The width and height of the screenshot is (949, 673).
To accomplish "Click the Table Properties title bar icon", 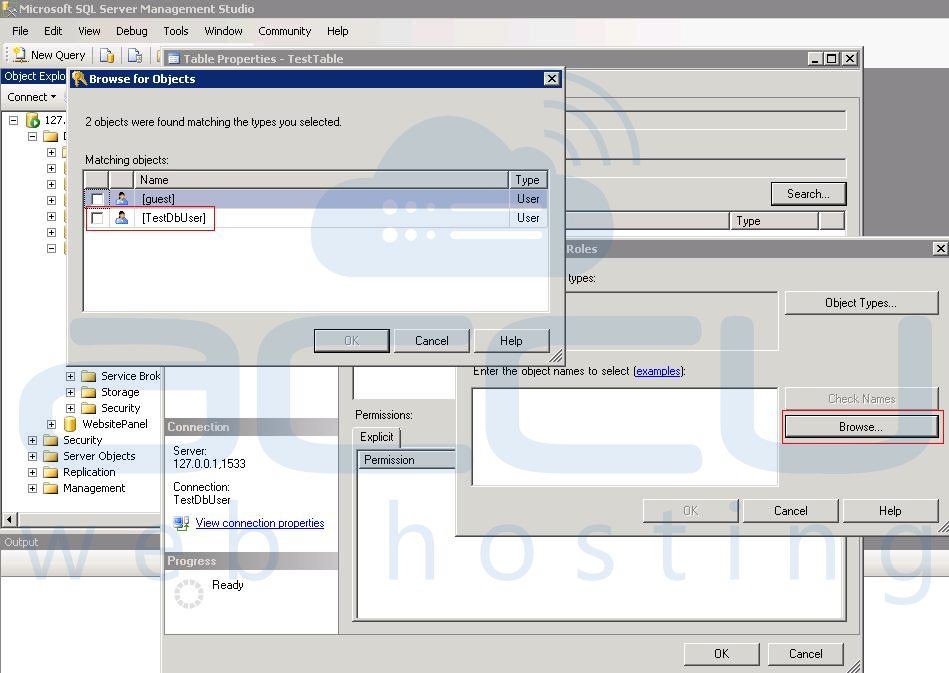I will 174,59.
